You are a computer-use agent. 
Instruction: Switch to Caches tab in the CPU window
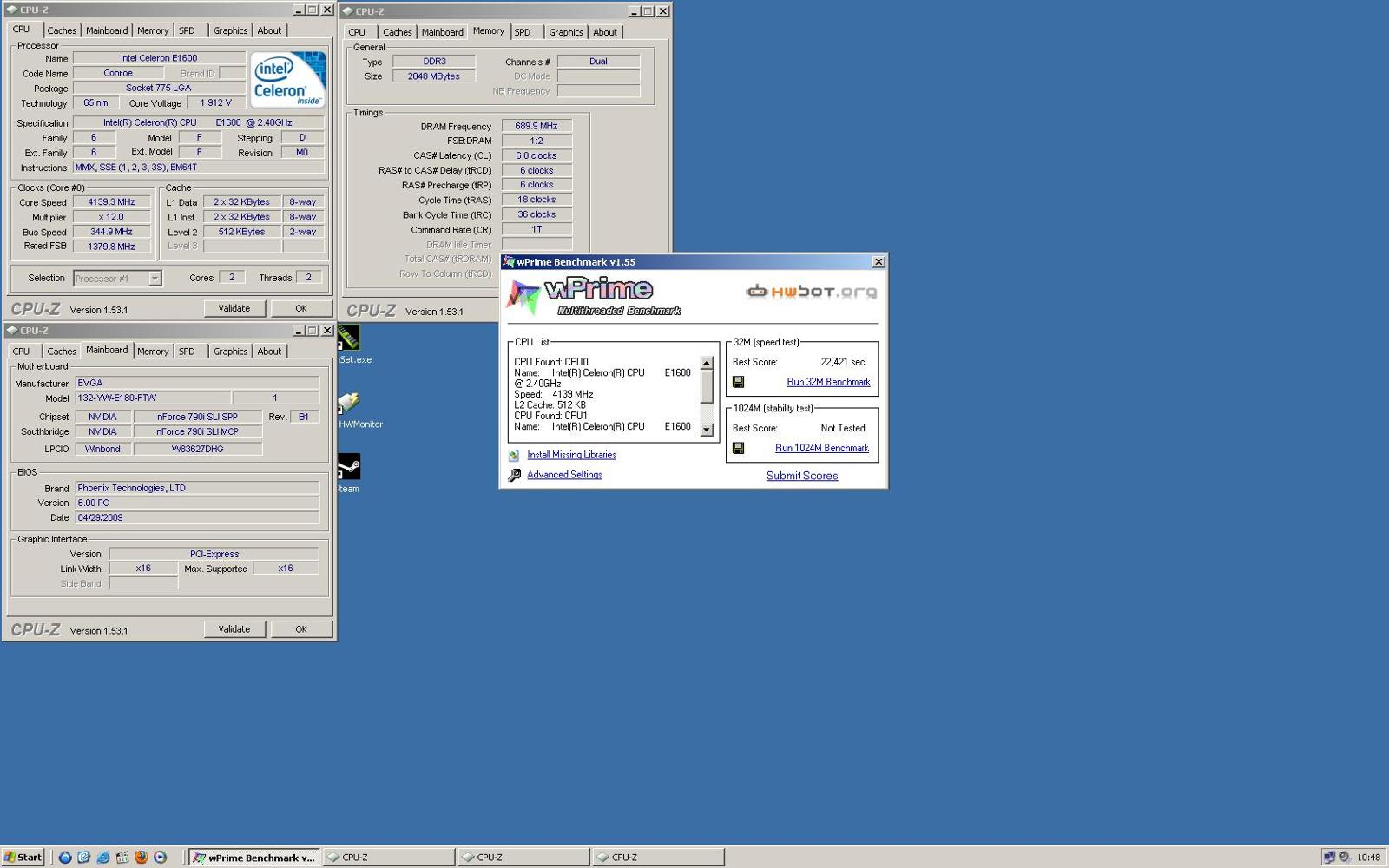tap(62, 30)
